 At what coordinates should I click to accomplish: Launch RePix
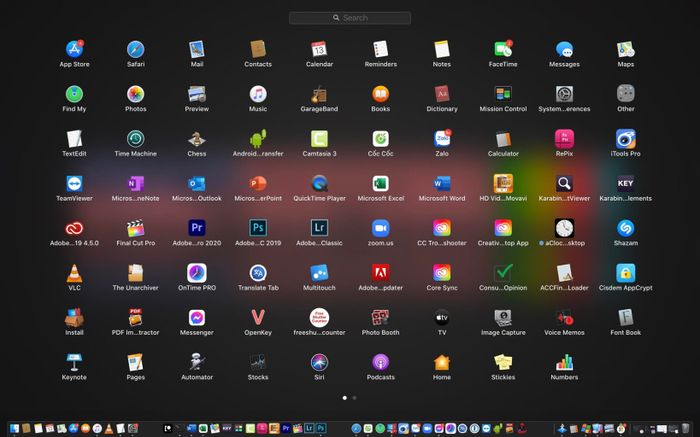pos(564,139)
